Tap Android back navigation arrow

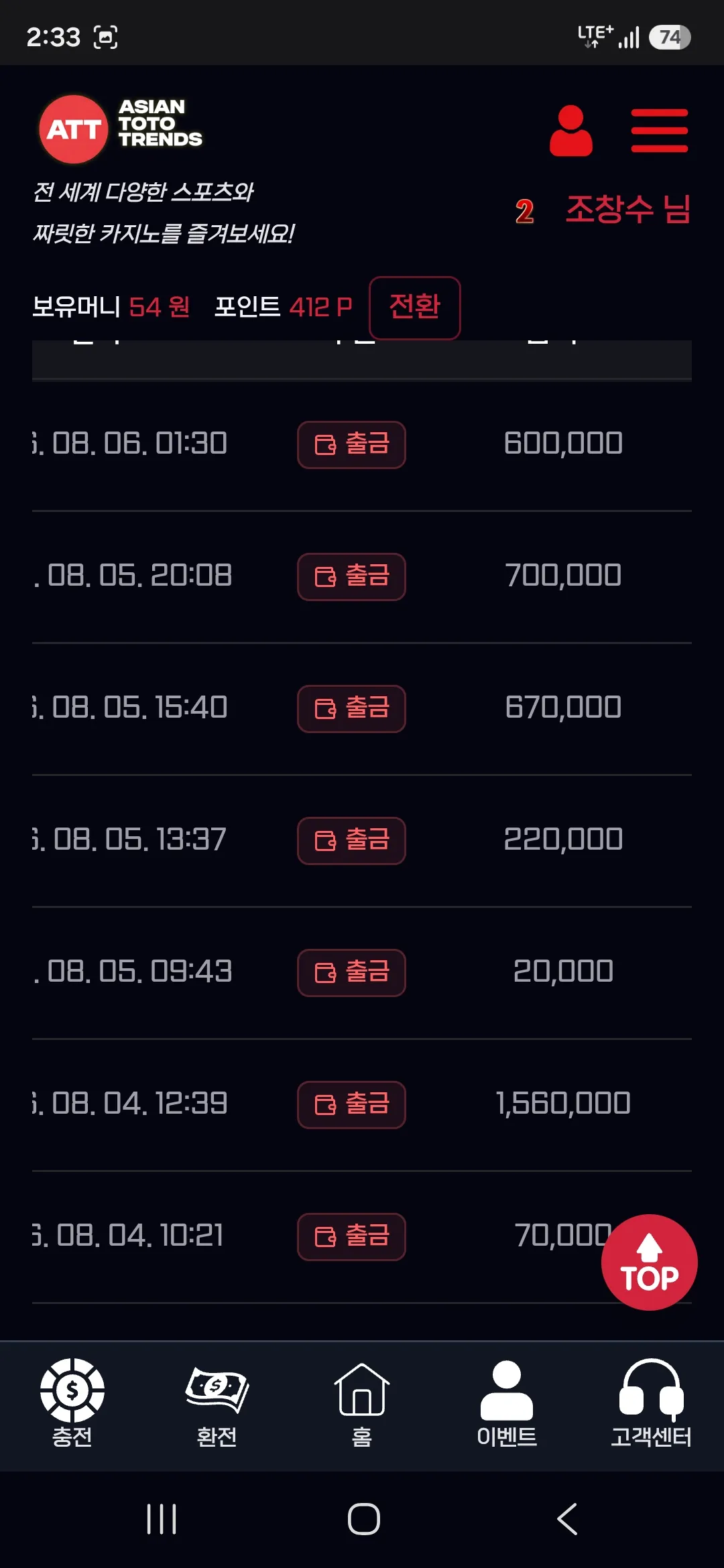pos(567,1519)
